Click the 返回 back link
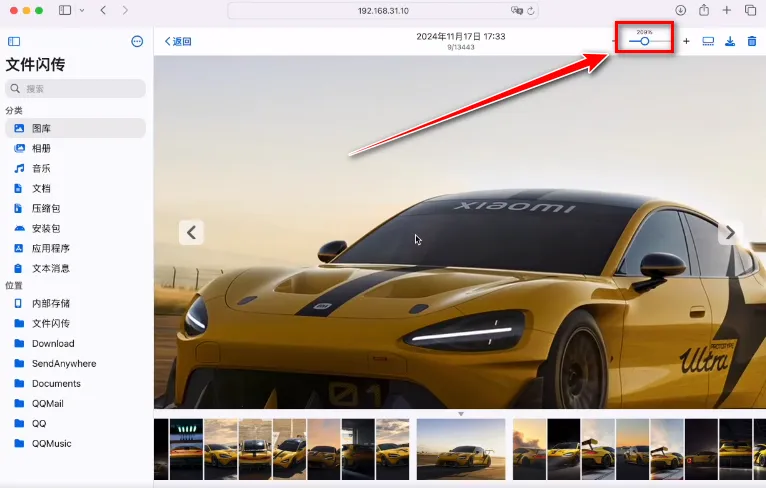Screen dimensions: 766x488 [178, 41]
